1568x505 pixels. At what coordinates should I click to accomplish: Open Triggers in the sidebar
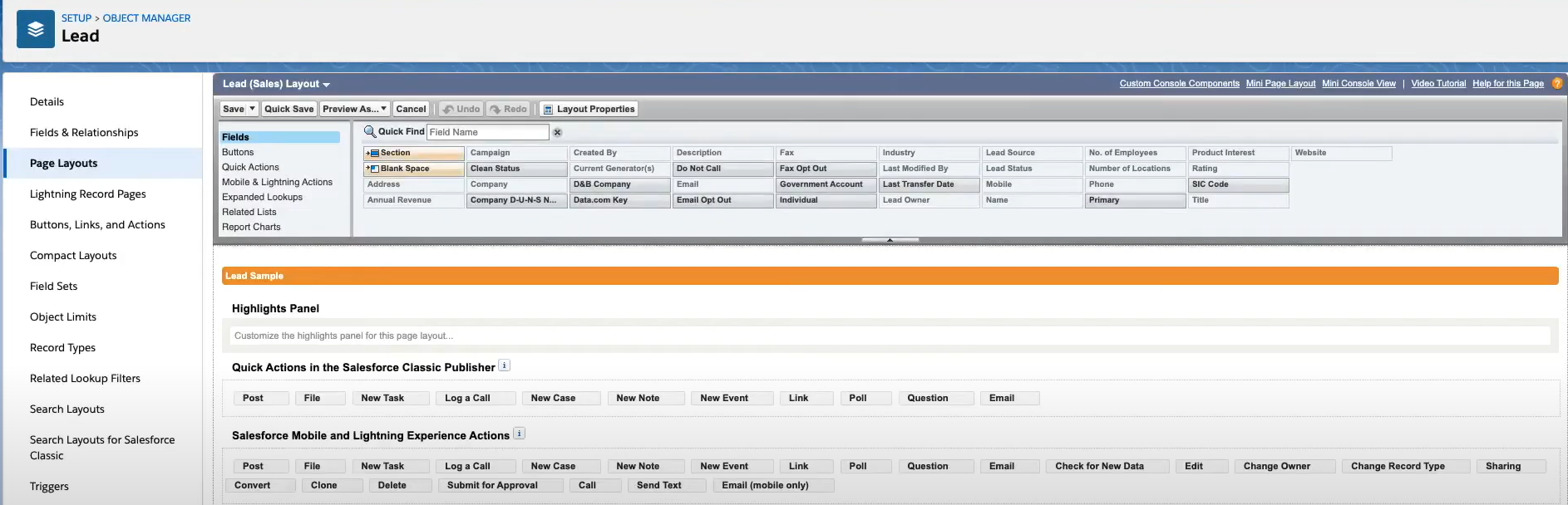click(x=49, y=486)
